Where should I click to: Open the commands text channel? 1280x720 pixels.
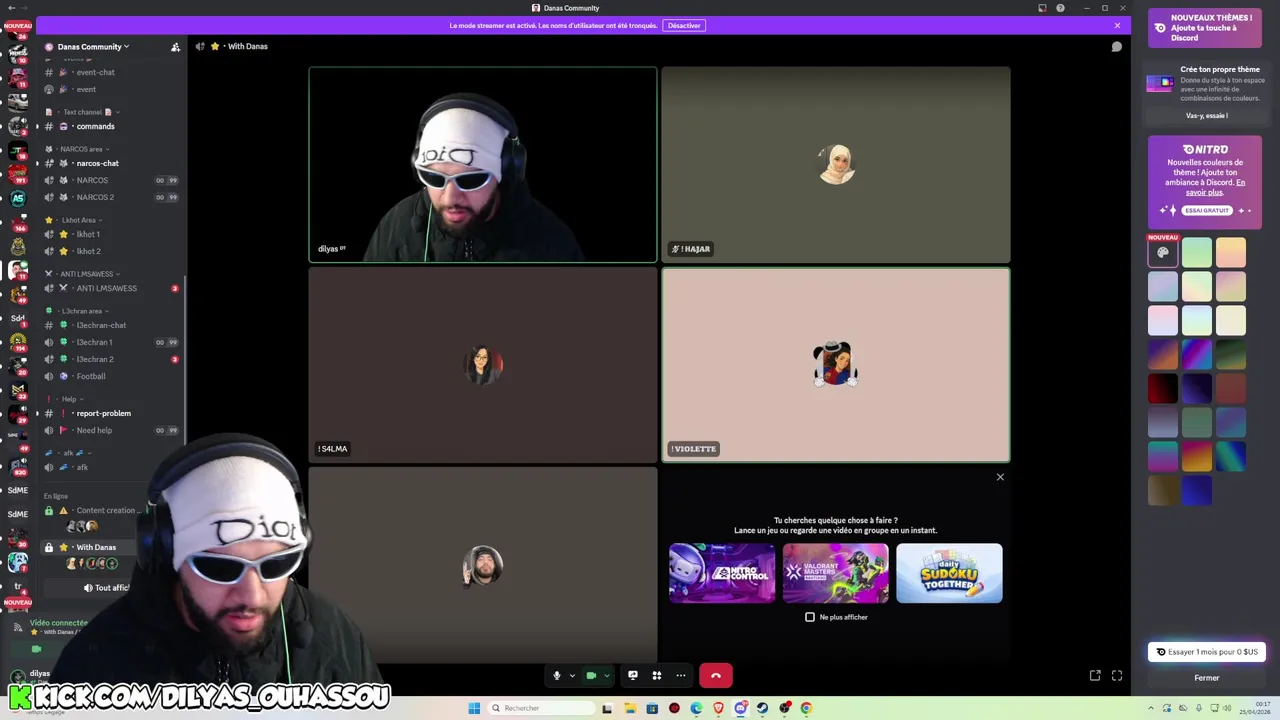coord(95,126)
